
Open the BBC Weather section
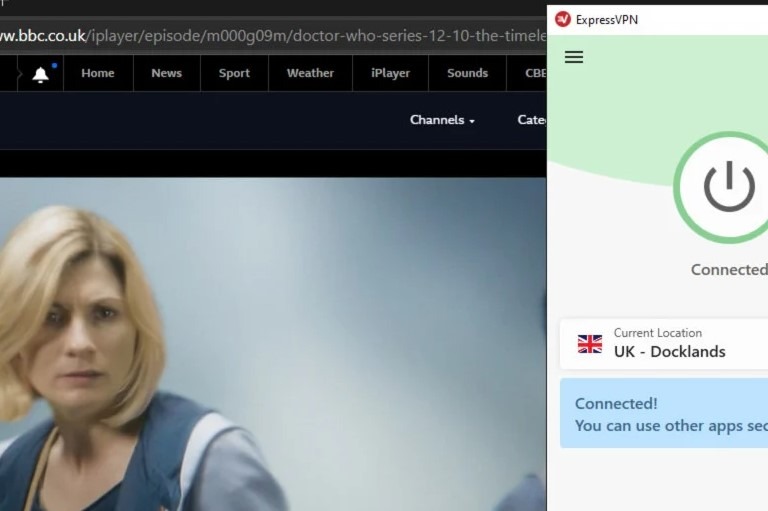pos(310,73)
